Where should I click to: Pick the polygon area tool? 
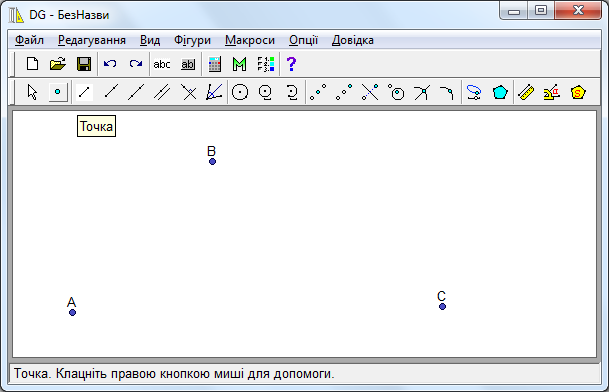pyautogui.click(x=578, y=92)
